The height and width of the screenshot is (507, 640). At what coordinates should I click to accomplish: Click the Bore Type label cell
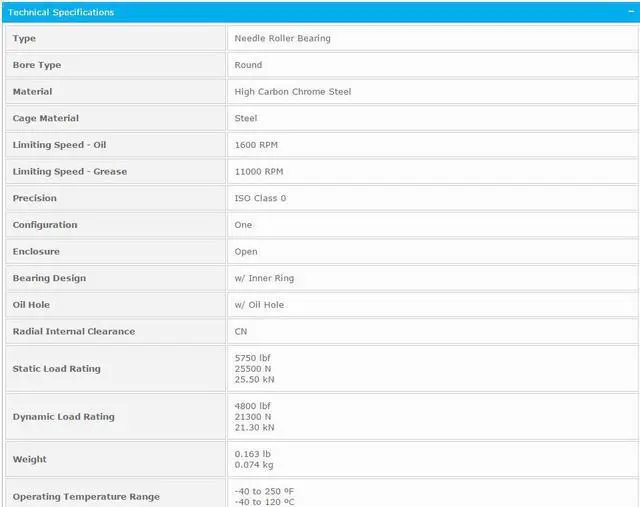pyautogui.click(x=37, y=65)
